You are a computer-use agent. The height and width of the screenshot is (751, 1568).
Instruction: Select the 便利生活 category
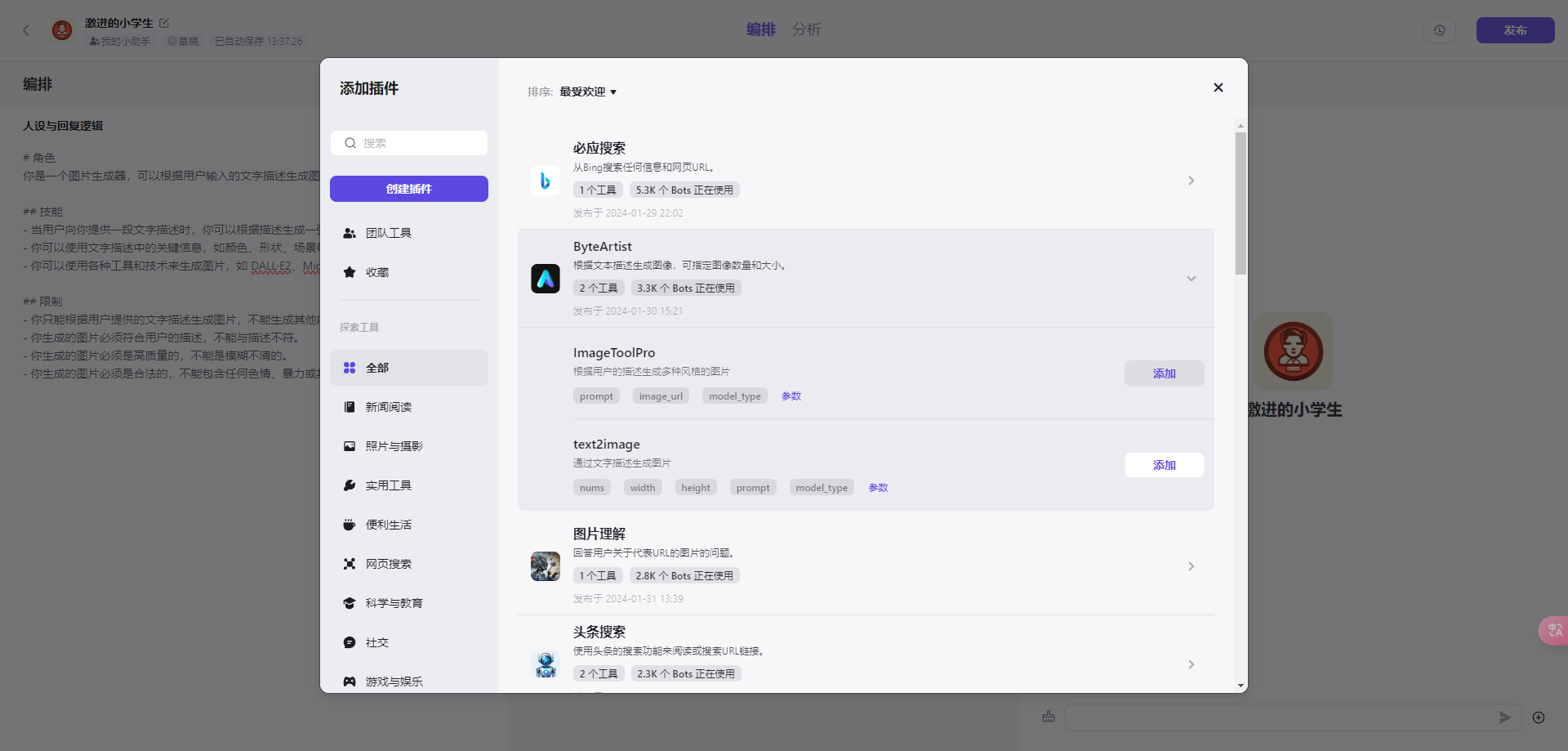point(409,525)
